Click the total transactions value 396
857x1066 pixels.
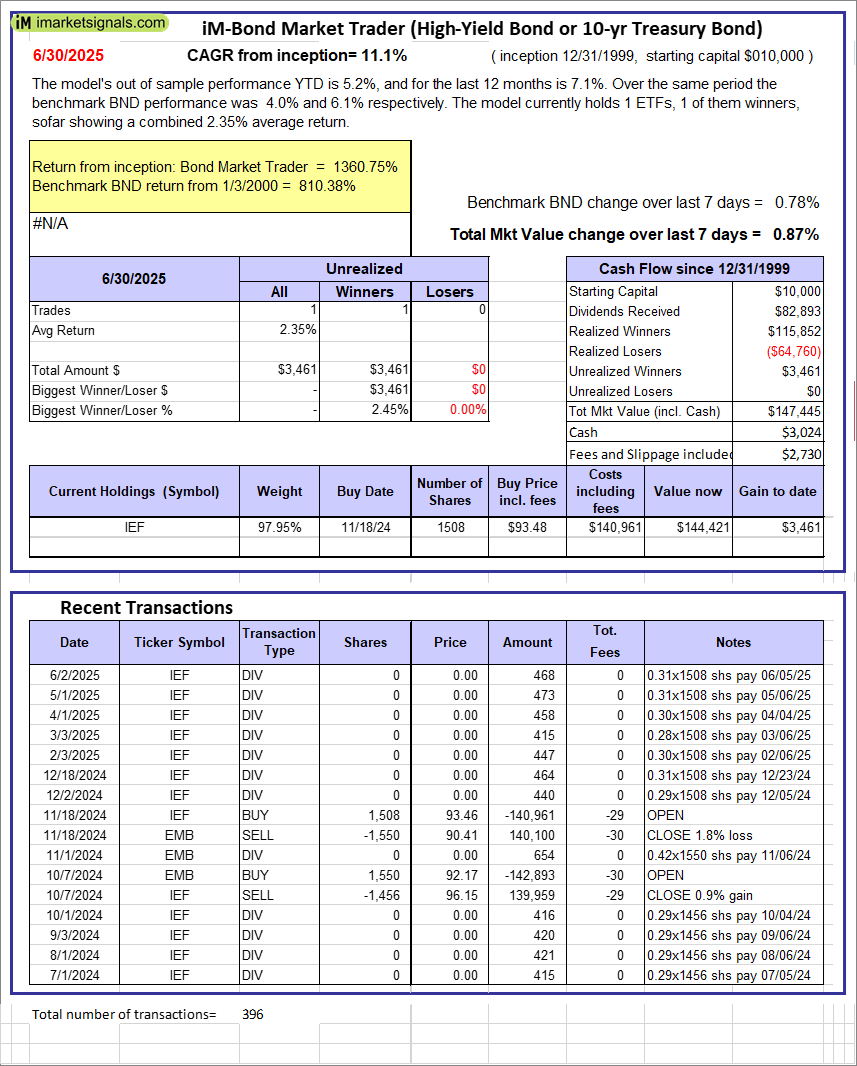pyautogui.click(x=253, y=1014)
